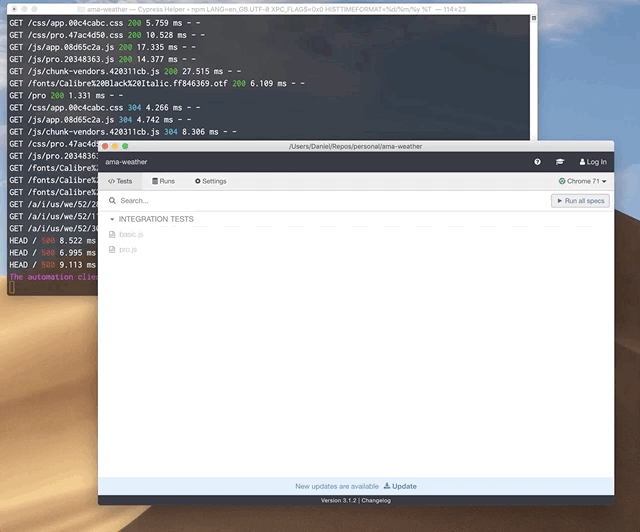Run all specs

[x=580, y=201]
